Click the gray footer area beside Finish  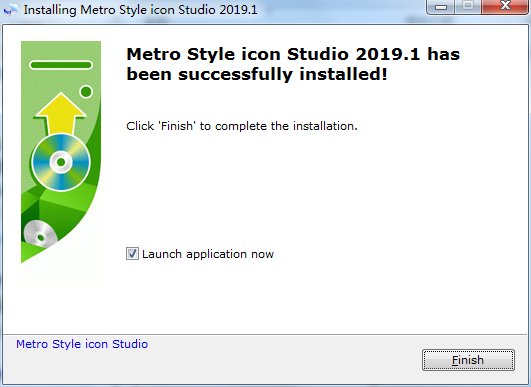pyautogui.click(x=284, y=360)
